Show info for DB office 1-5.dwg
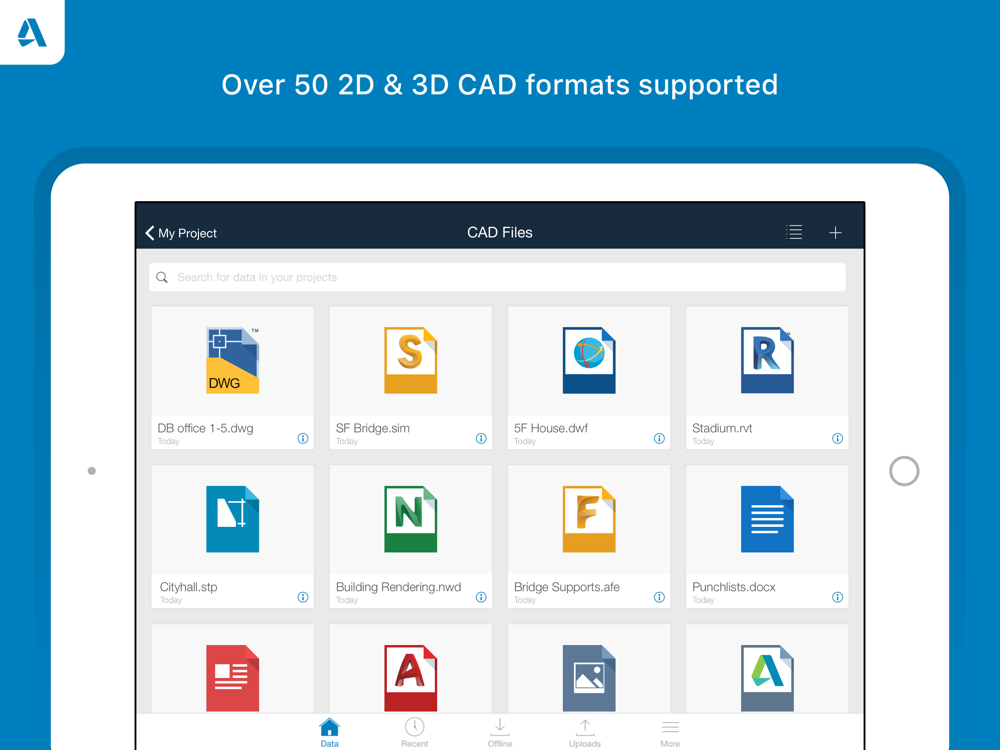Image resolution: width=1000 pixels, height=750 pixels. click(303, 438)
